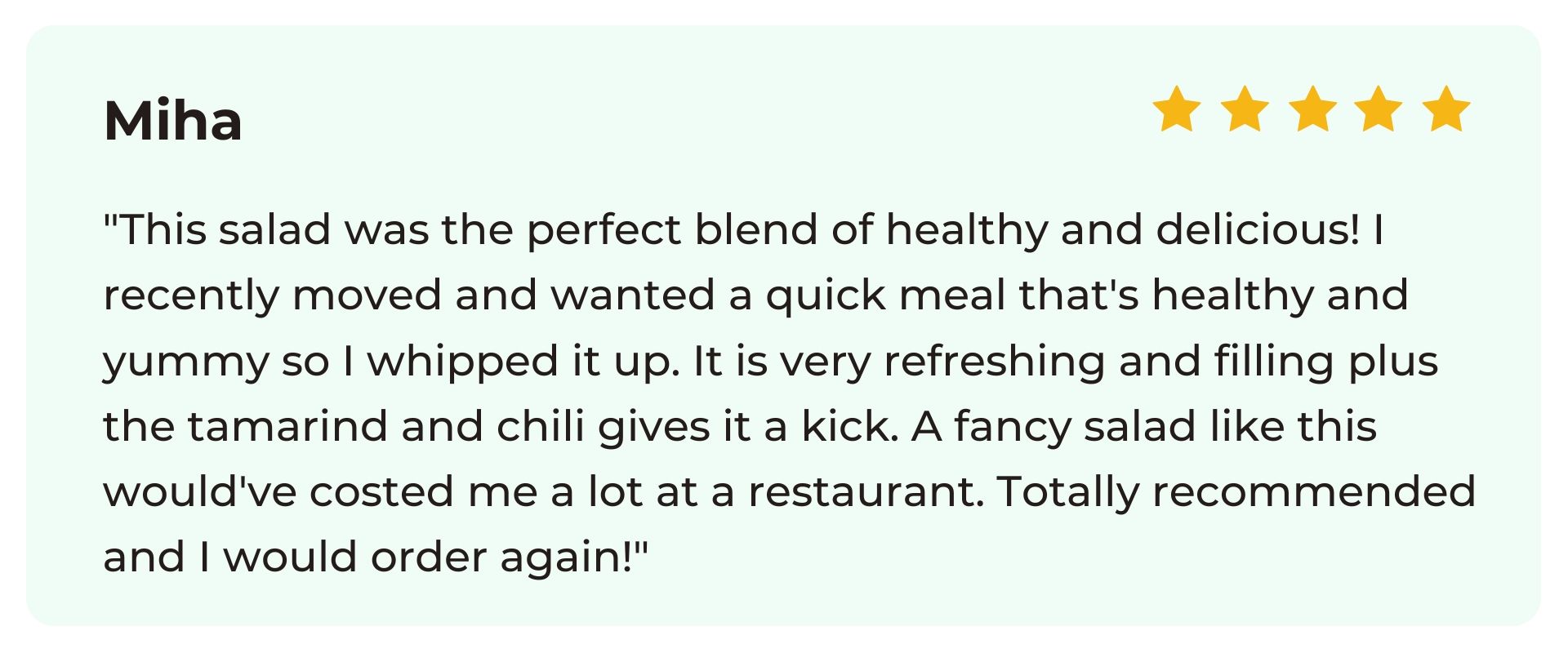Click the first rating star
Viewport: 1568px width, 653px height.
(x=1176, y=109)
